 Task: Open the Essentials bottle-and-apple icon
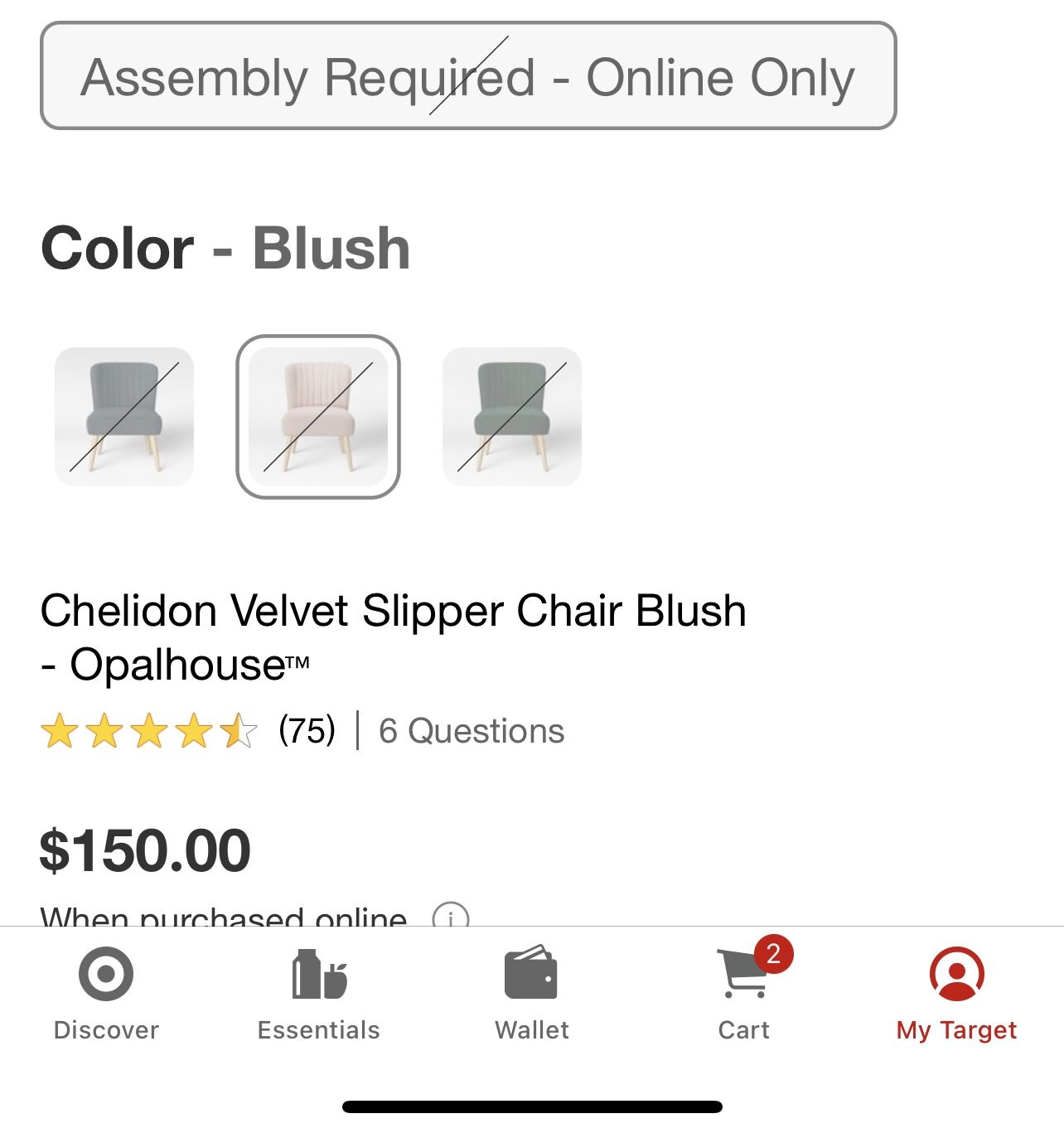click(319, 974)
